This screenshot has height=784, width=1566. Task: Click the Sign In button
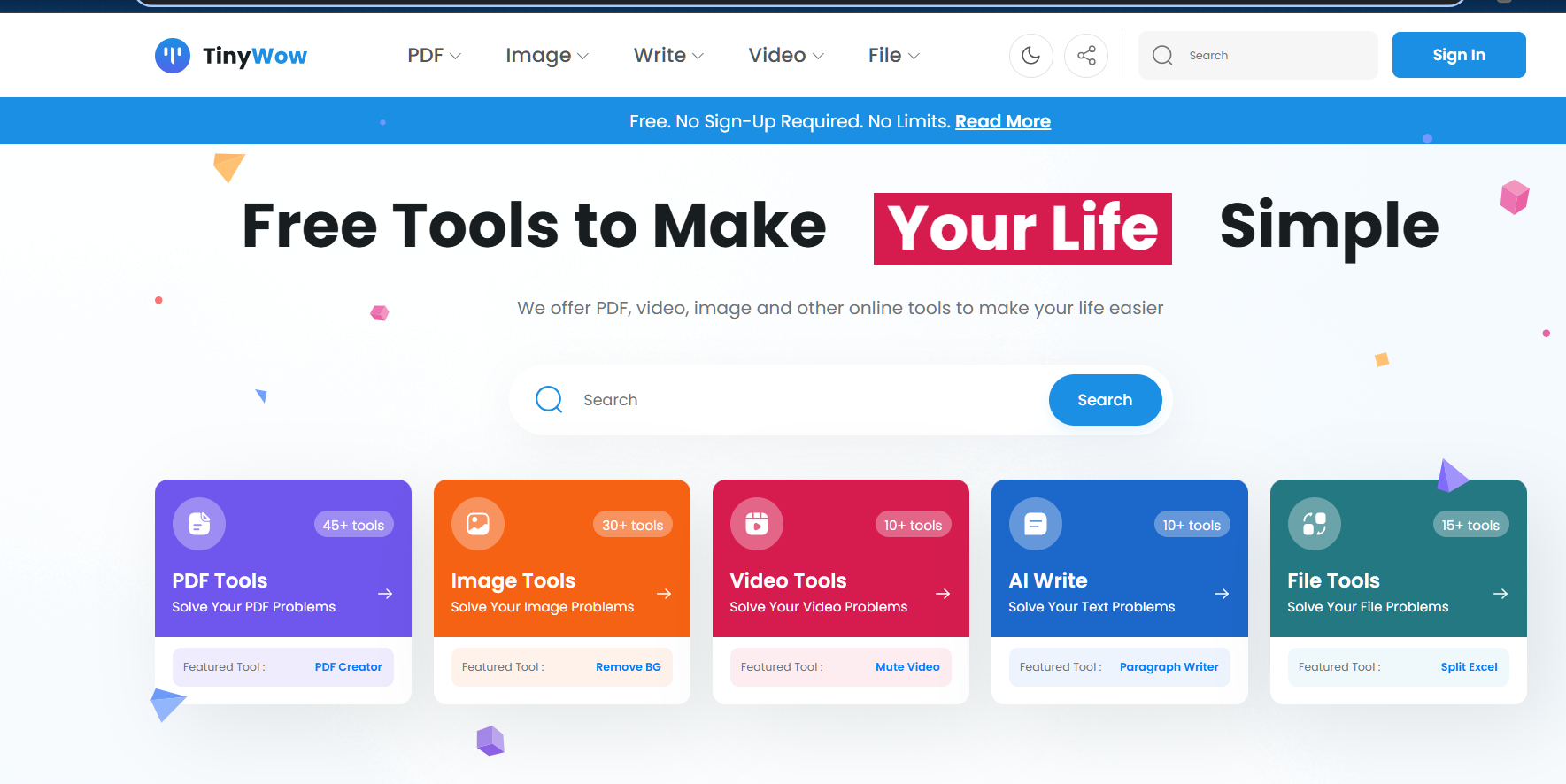(1459, 55)
